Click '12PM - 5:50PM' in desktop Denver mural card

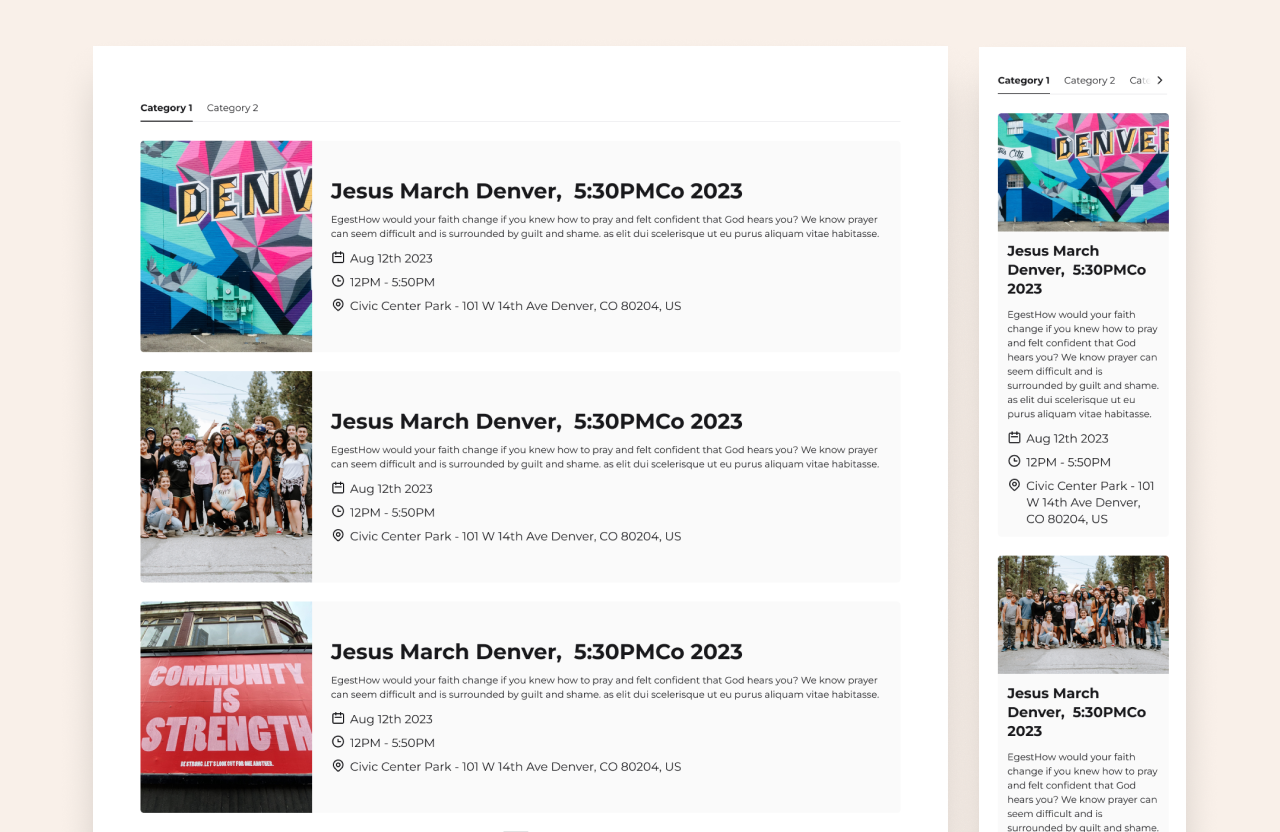(392, 282)
